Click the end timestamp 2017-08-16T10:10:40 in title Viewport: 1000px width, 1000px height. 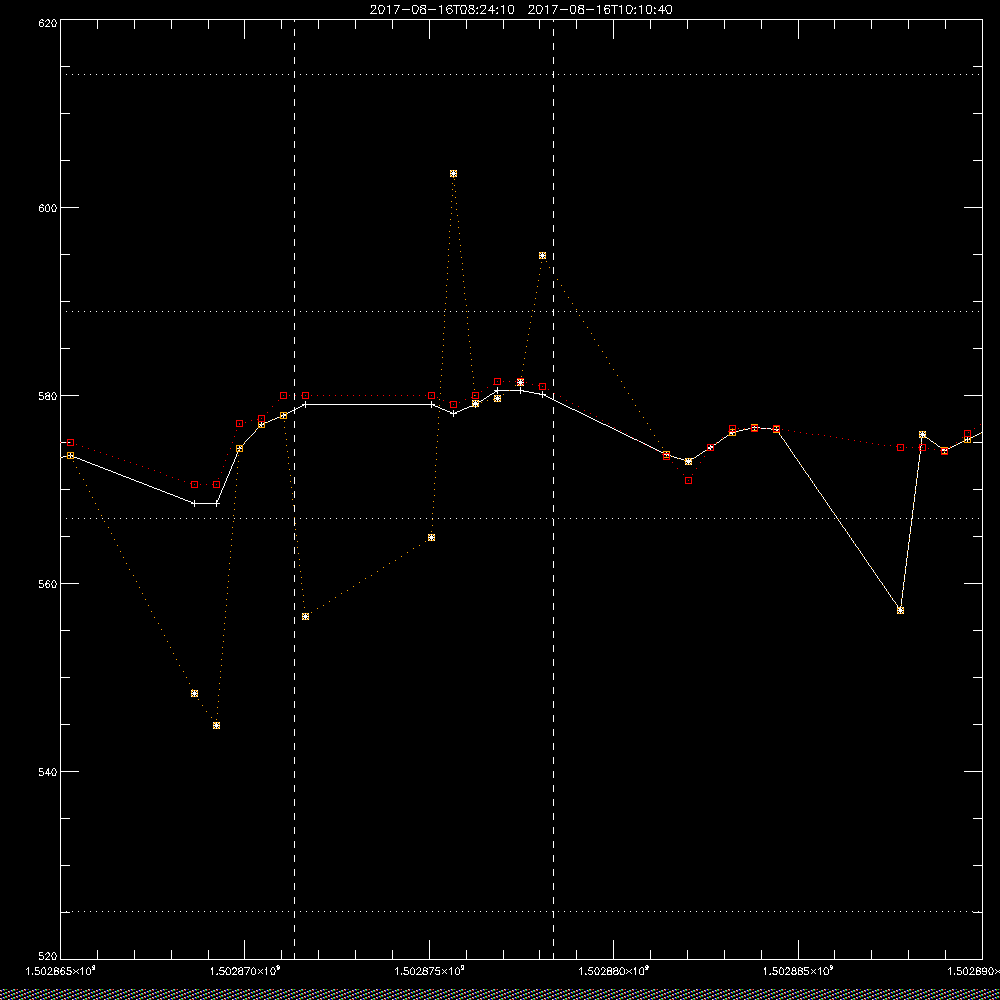pos(600,10)
